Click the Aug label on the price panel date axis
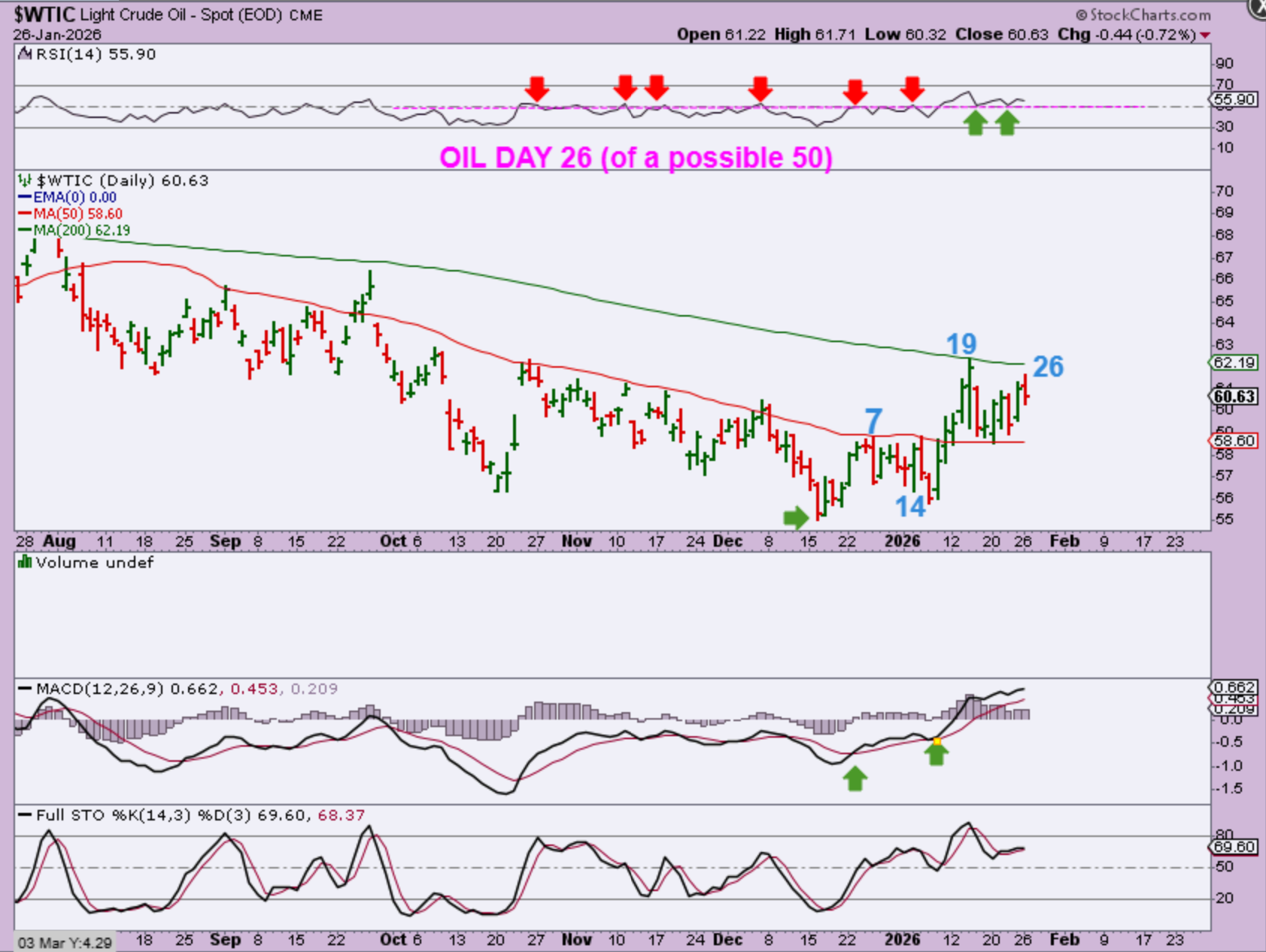The image size is (1266, 952). [x=59, y=541]
